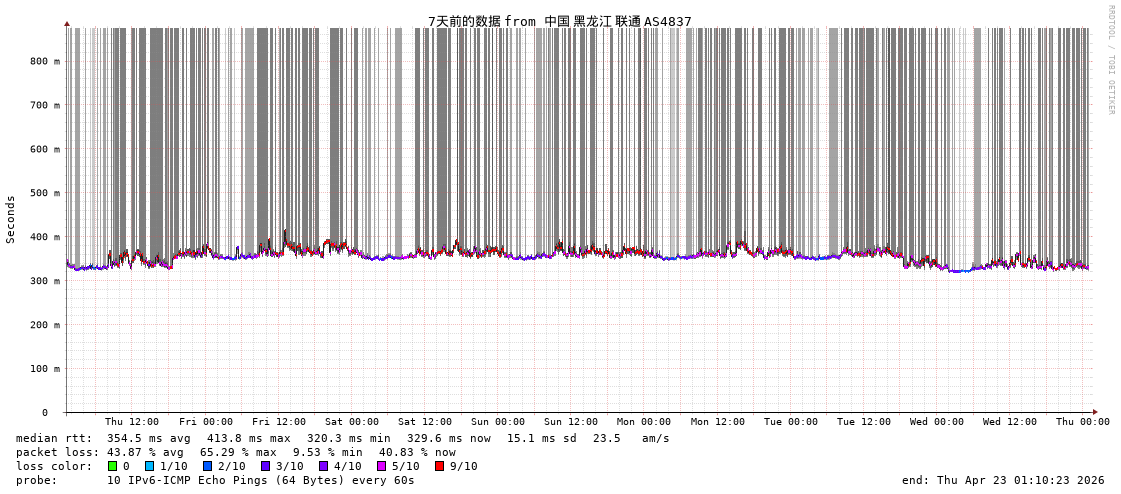Click the 400 m y-axis label
Viewport: 1121px width, 494px height.
coord(44,237)
